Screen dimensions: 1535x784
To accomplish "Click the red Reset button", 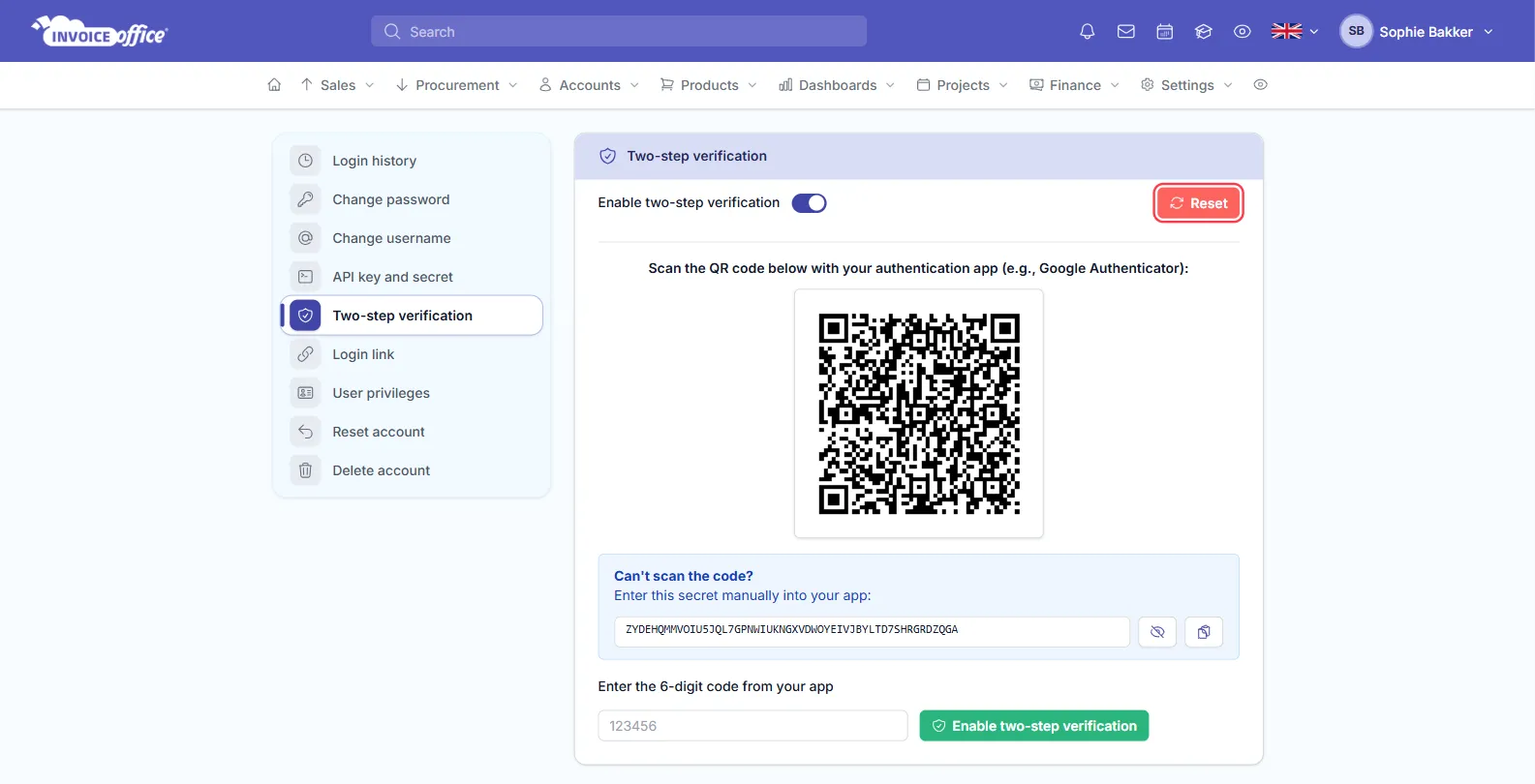I will (1199, 203).
